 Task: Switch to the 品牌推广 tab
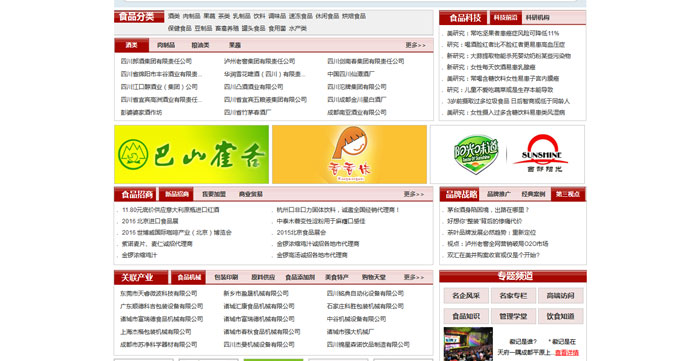point(499,194)
